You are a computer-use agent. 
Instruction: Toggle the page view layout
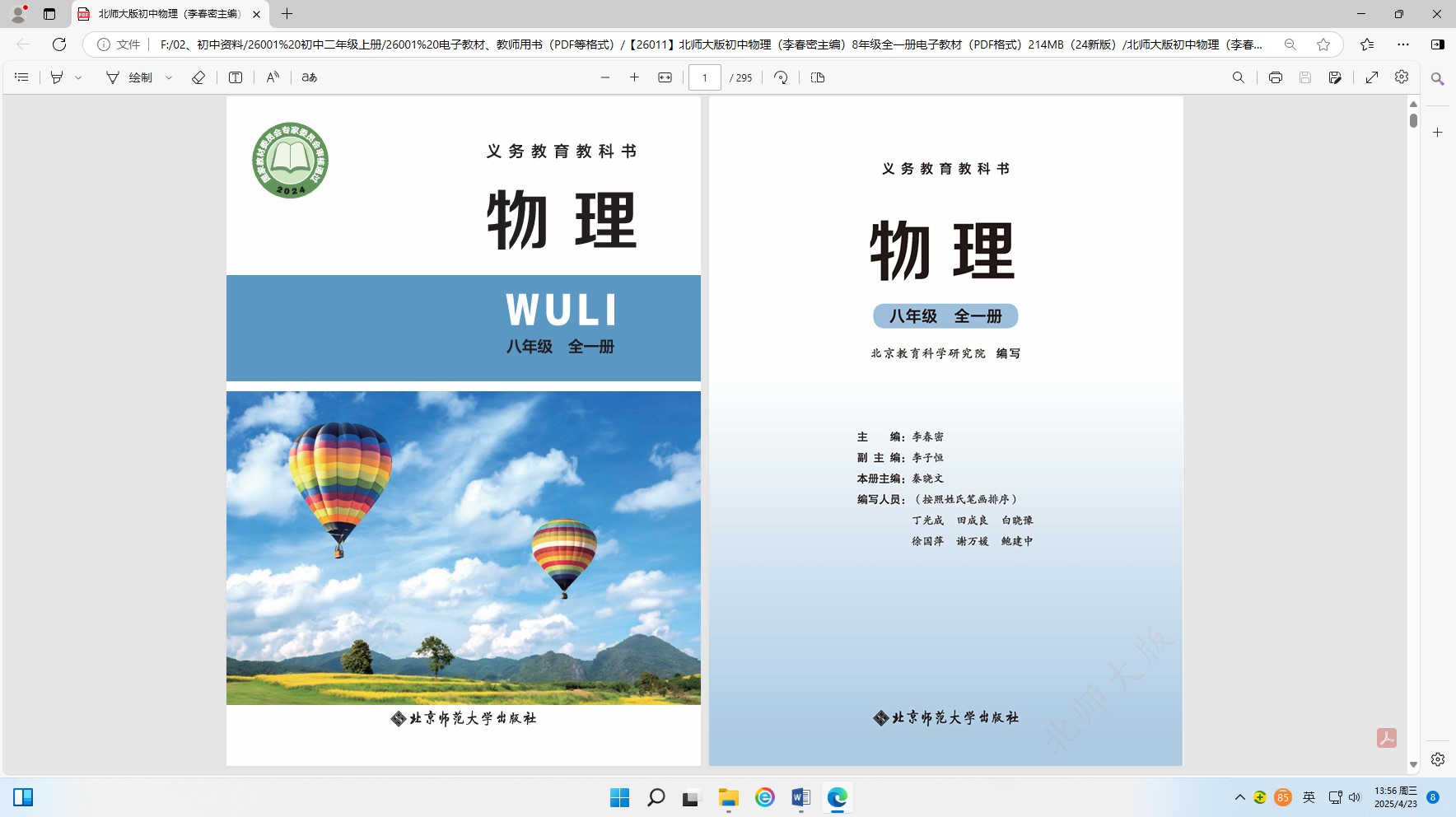[818, 77]
